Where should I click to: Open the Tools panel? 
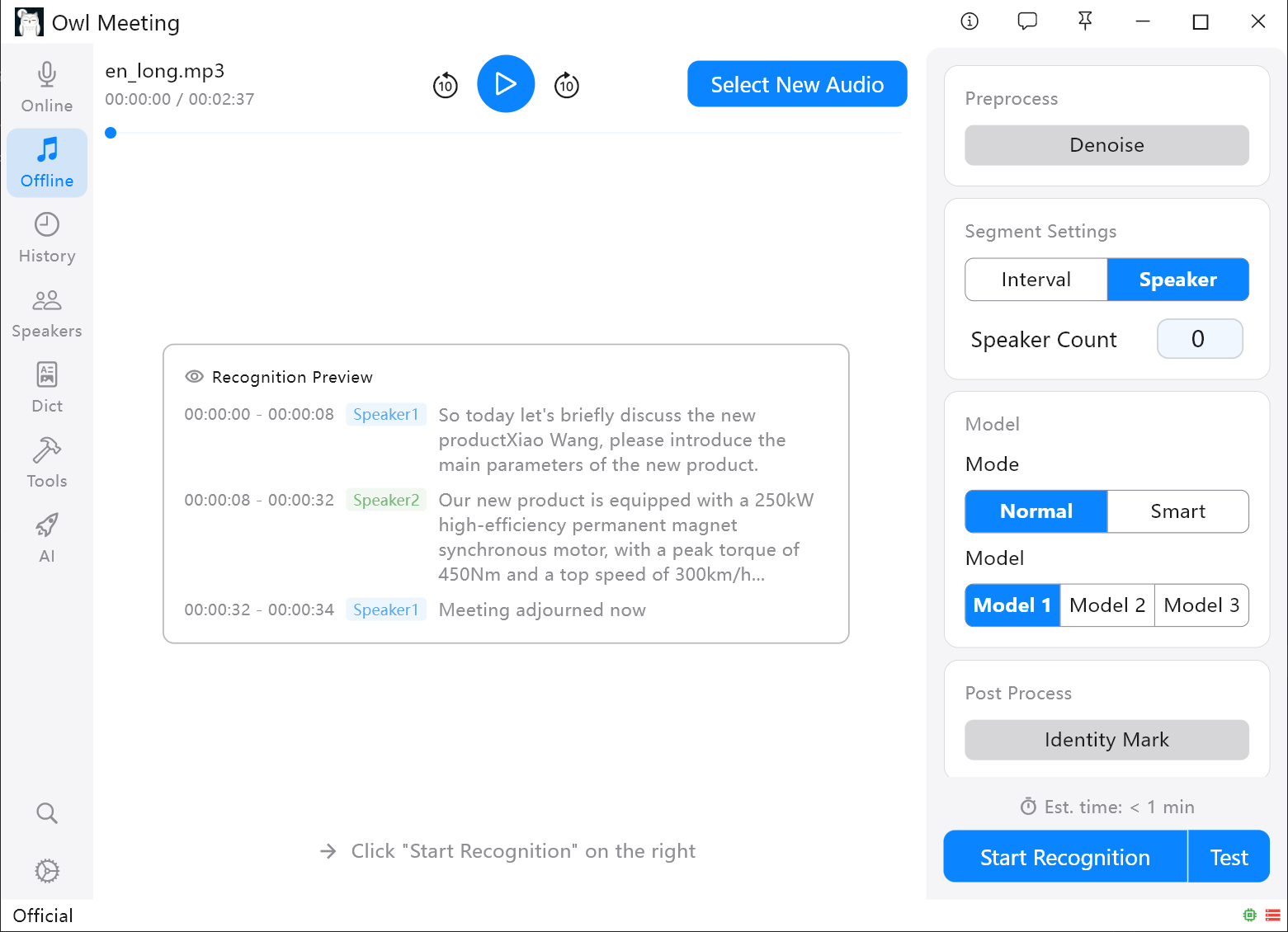click(x=46, y=462)
